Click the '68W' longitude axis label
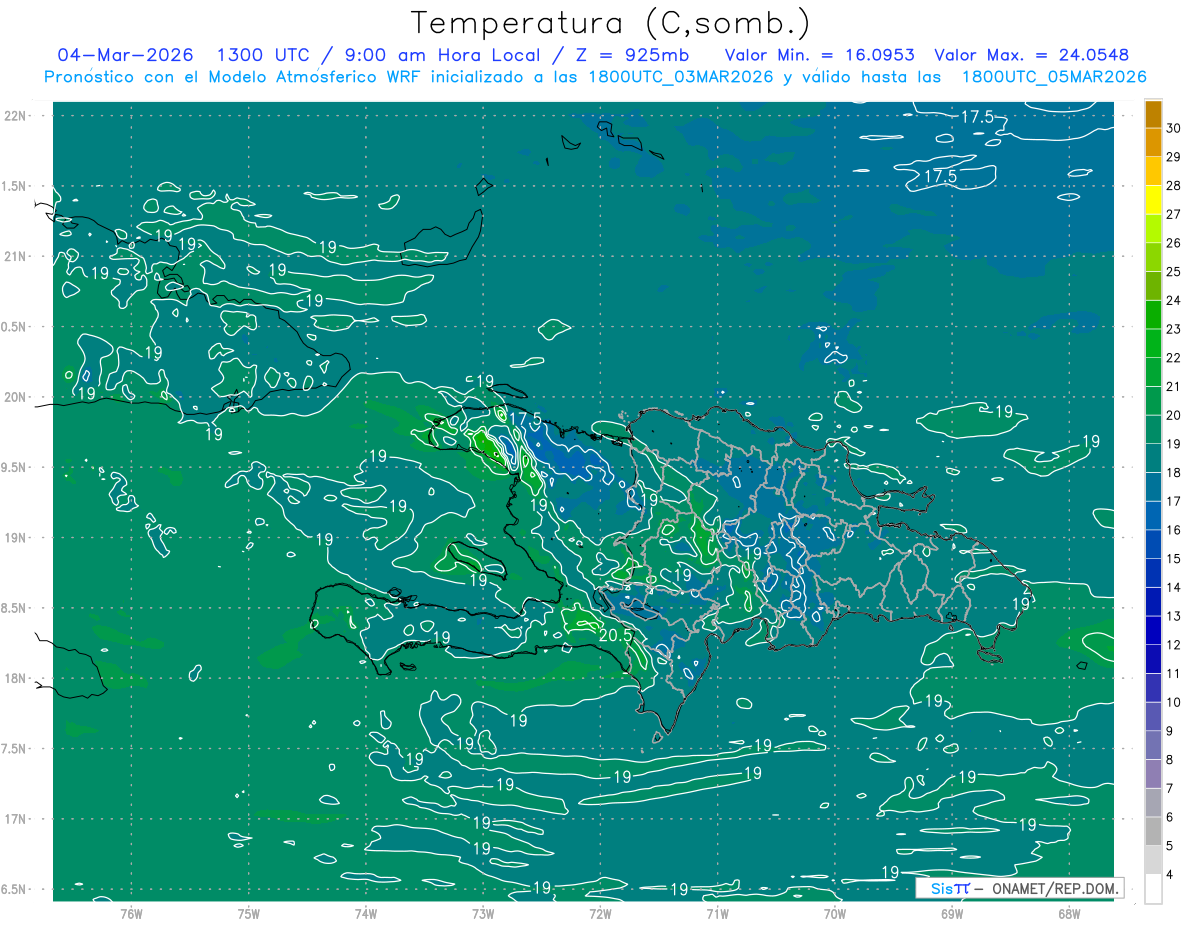The width and height of the screenshot is (1200, 927). pyautogui.click(x=1069, y=914)
